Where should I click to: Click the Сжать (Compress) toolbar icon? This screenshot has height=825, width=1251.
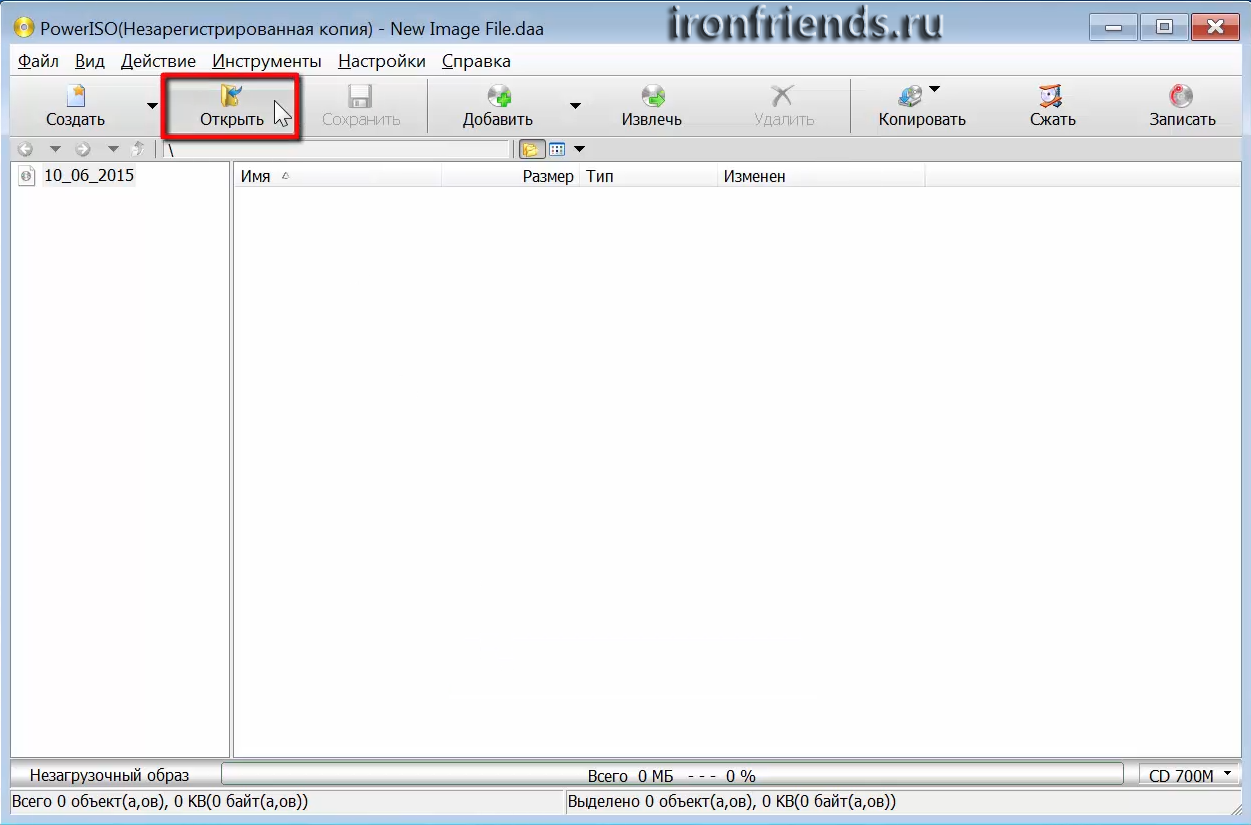[1052, 97]
